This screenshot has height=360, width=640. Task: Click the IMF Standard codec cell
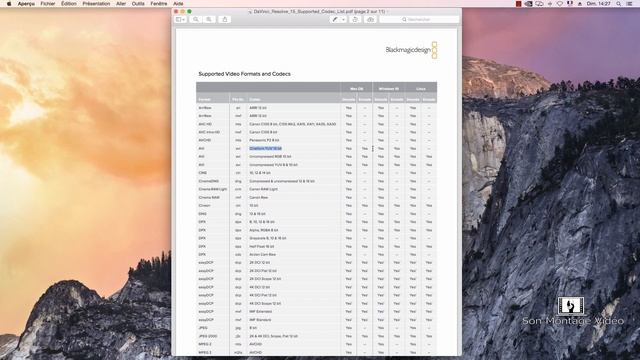[260, 320]
